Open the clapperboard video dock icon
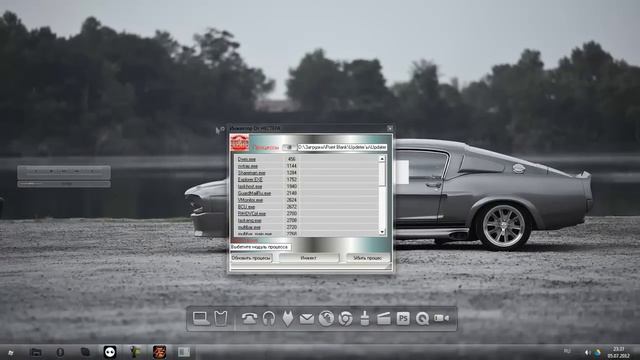The height and width of the screenshot is (360, 640). coord(384,318)
